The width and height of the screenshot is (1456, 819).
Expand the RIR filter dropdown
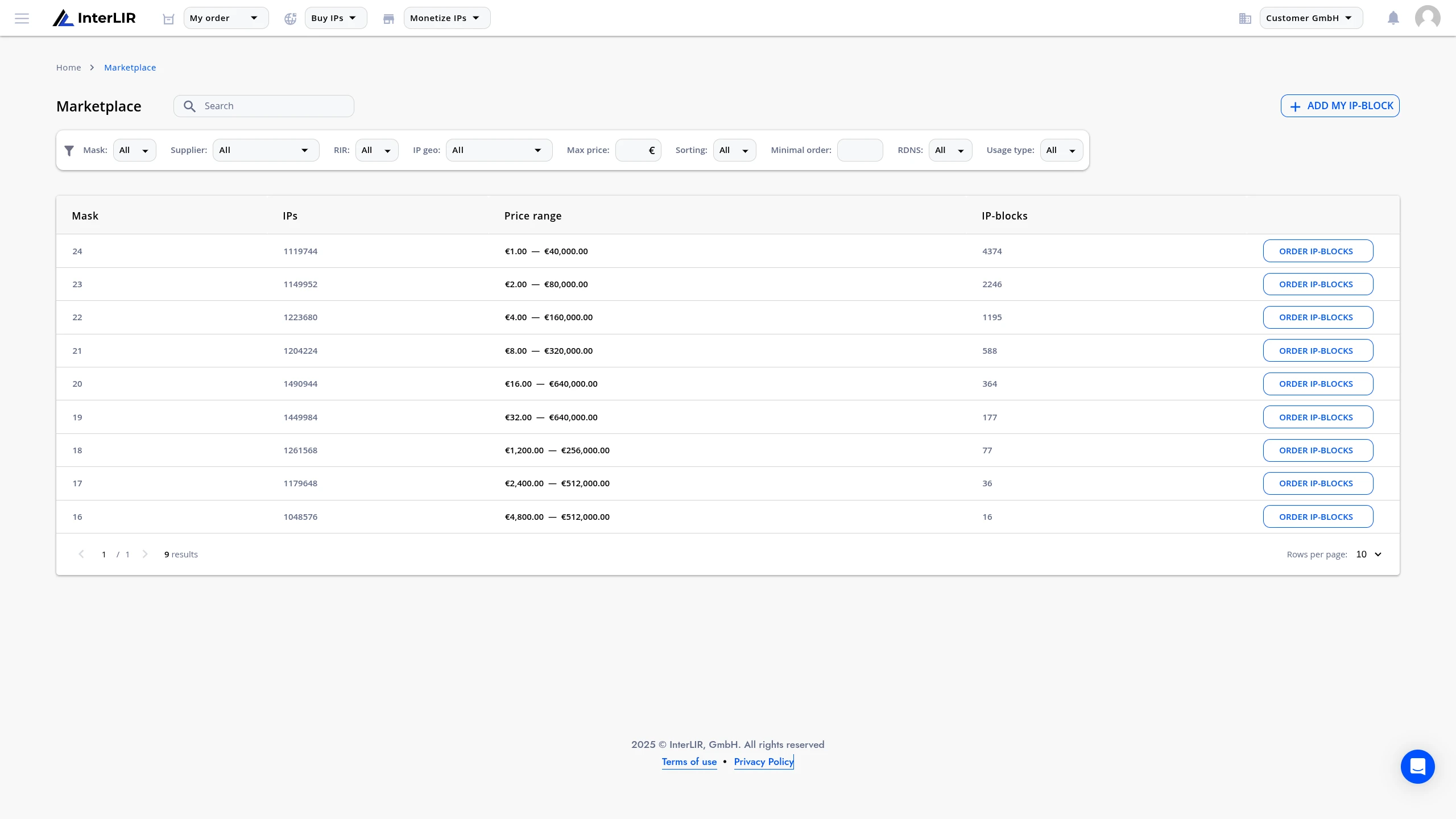pyautogui.click(x=377, y=150)
